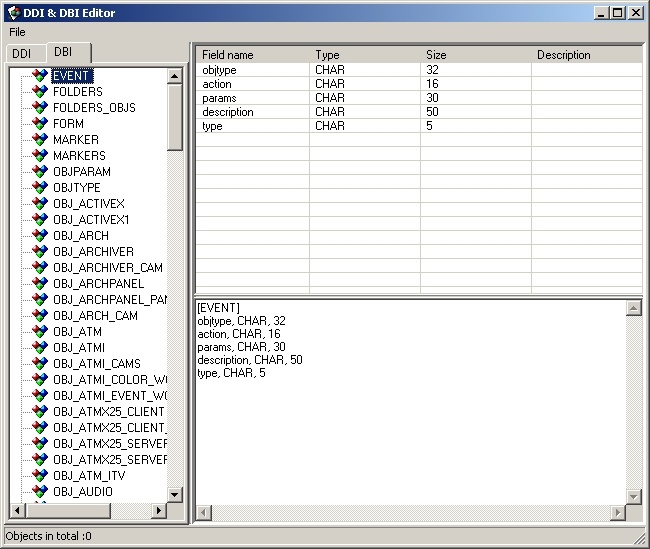Click the icon next to OBJ_AUDIO
The width and height of the screenshot is (650, 549).
[x=40, y=491]
